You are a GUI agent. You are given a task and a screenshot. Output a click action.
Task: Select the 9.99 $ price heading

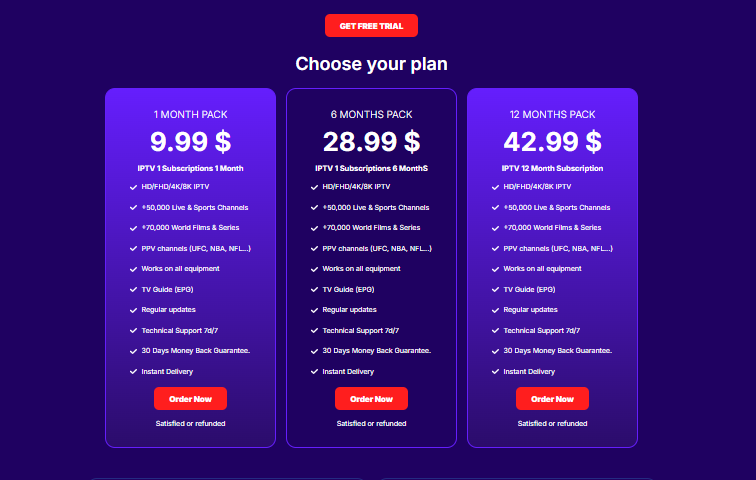190,142
